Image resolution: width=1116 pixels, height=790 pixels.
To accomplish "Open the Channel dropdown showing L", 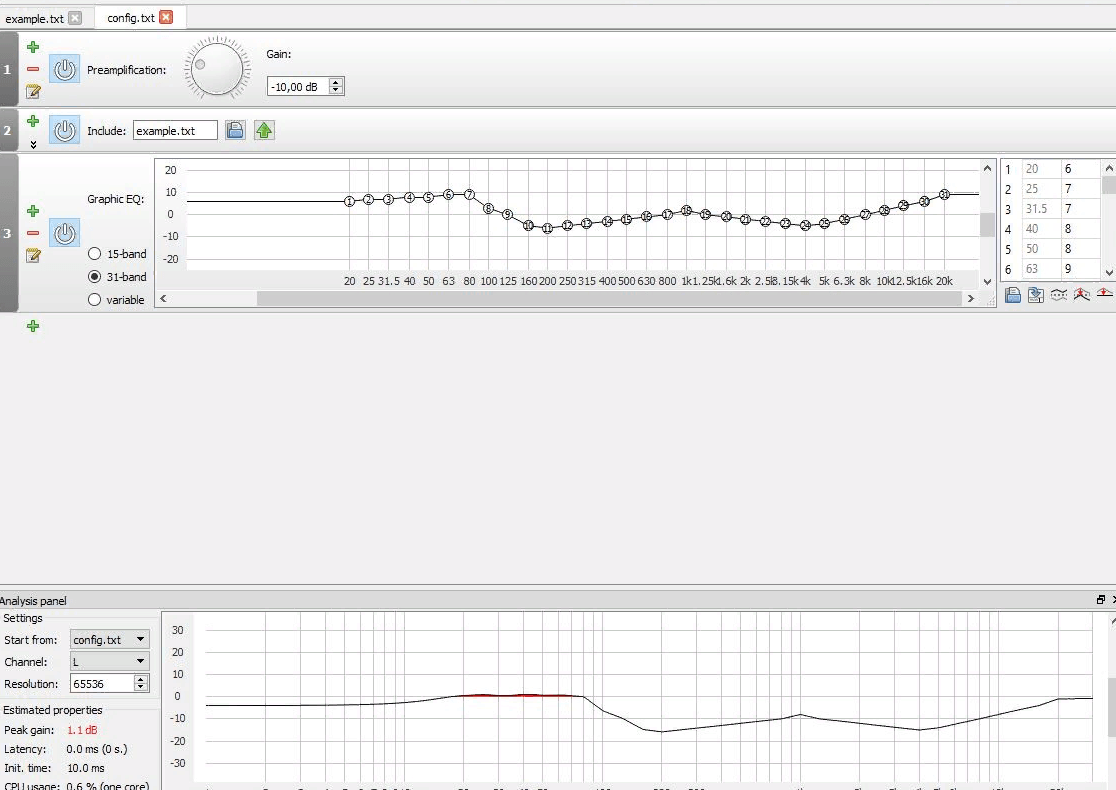I will [110, 661].
